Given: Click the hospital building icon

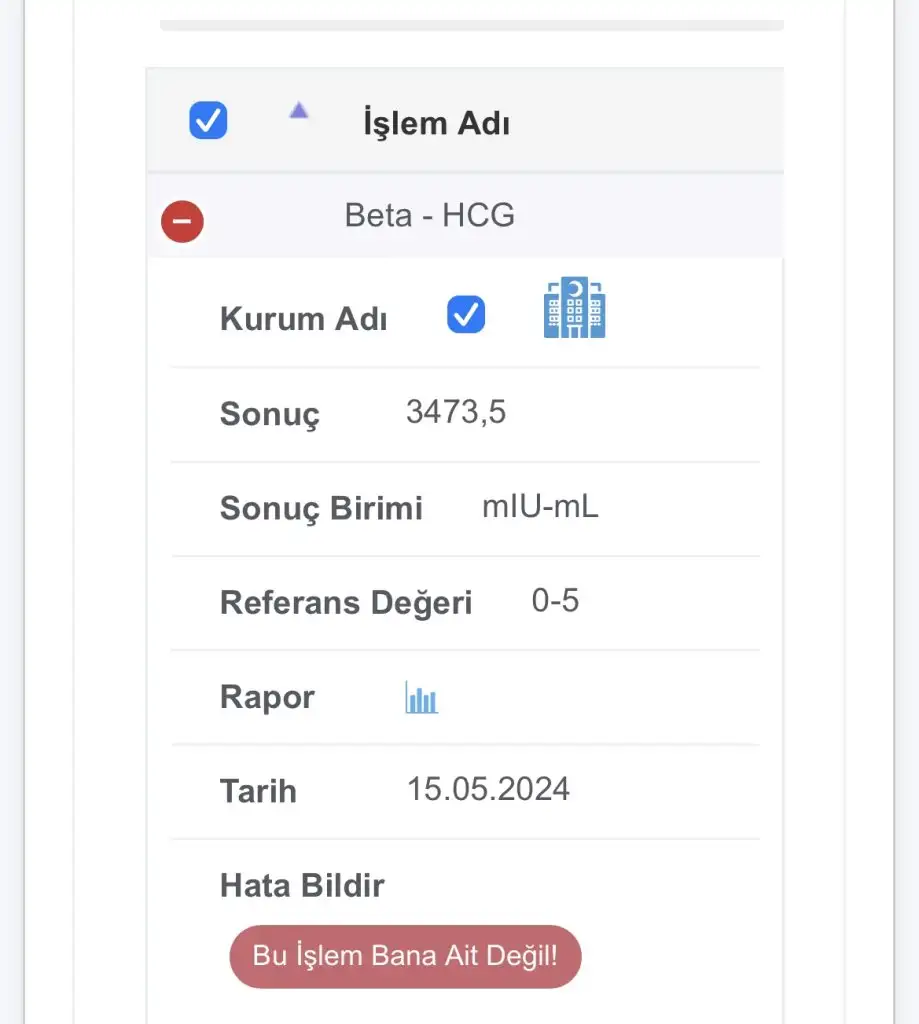Looking at the screenshot, I should 575,308.
